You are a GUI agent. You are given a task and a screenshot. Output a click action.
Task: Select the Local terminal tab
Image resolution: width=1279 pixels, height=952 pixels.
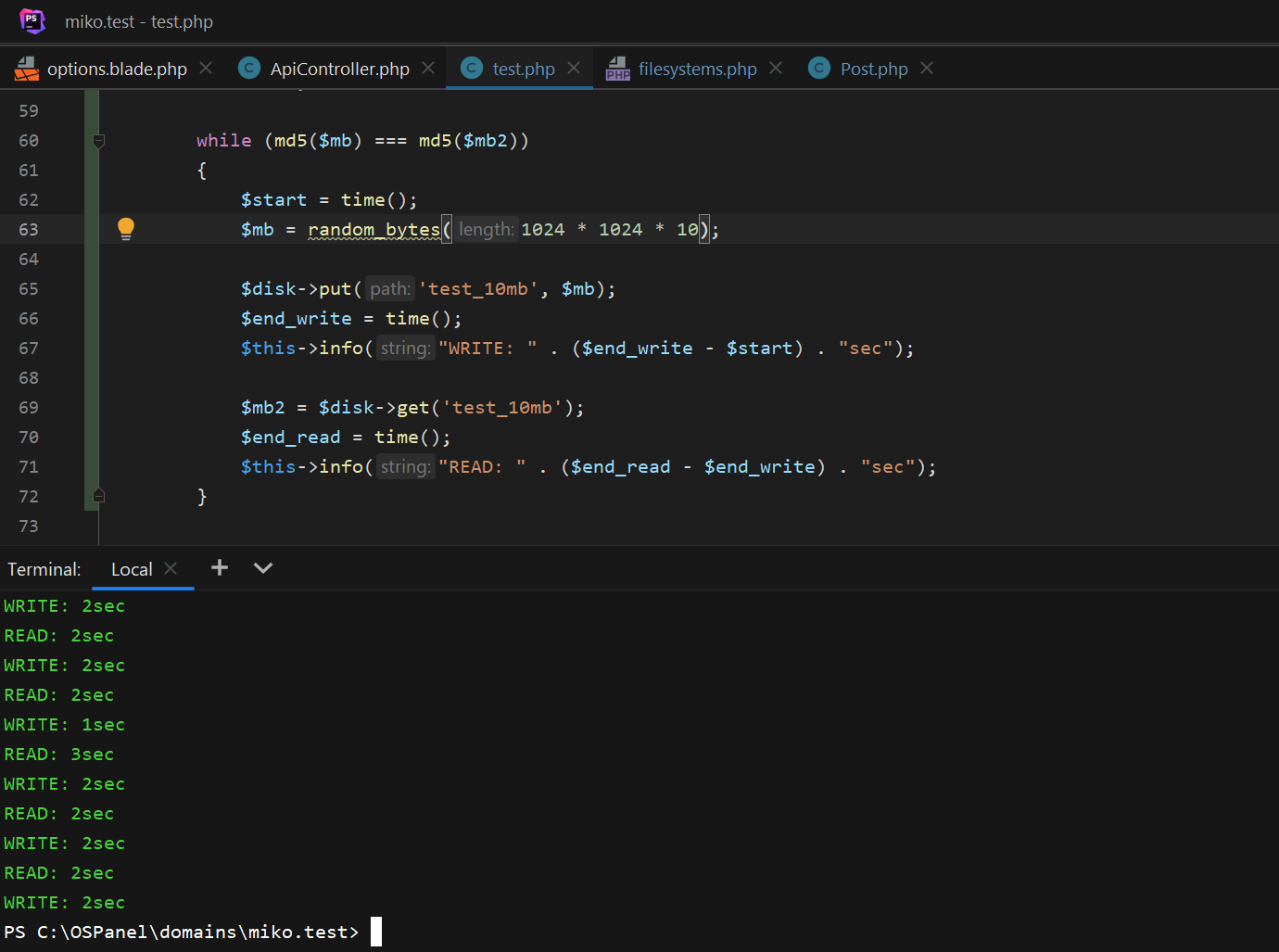(x=132, y=569)
